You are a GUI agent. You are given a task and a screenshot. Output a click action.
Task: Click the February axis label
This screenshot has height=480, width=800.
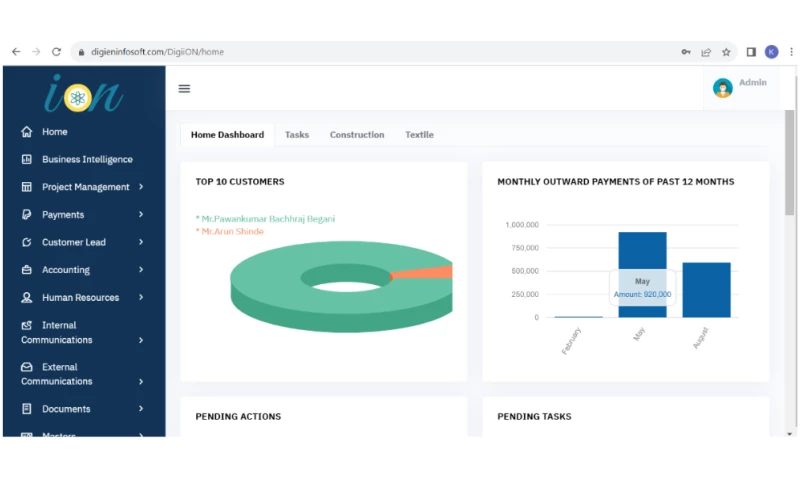(x=571, y=341)
